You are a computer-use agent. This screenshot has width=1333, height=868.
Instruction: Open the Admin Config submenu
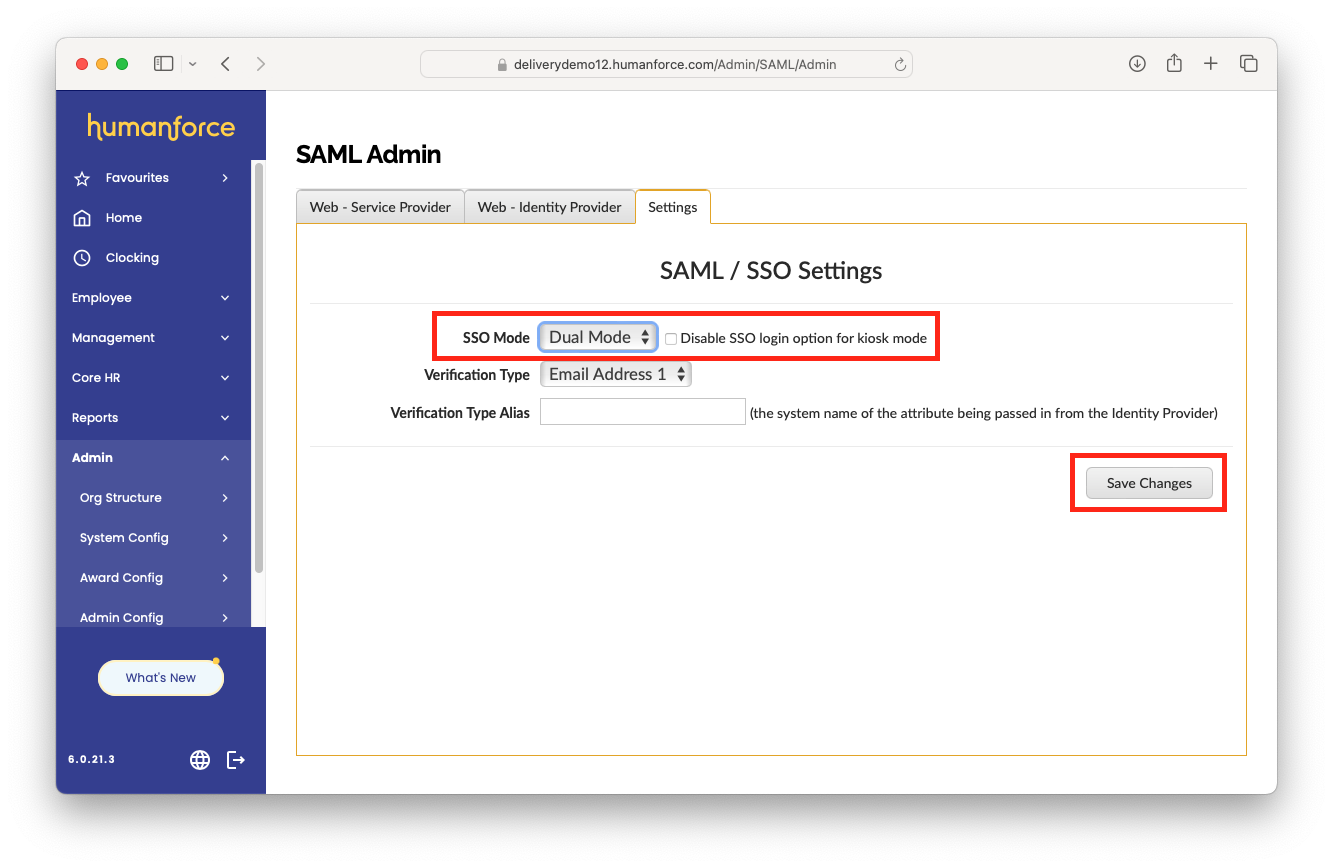[153, 616]
